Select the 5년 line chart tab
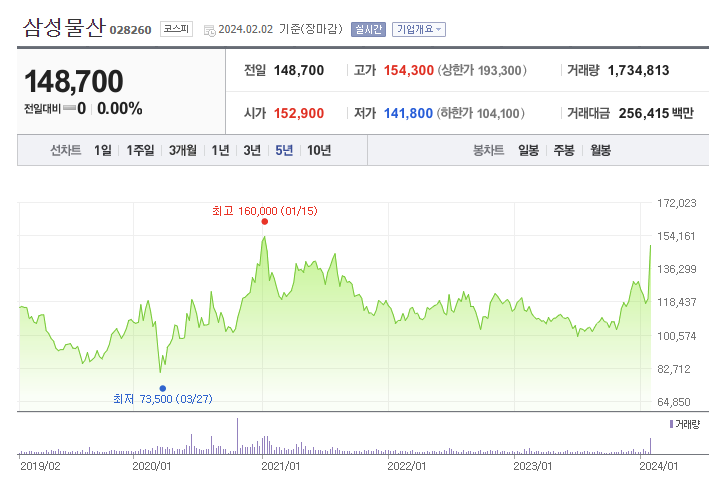 [284, 150]
